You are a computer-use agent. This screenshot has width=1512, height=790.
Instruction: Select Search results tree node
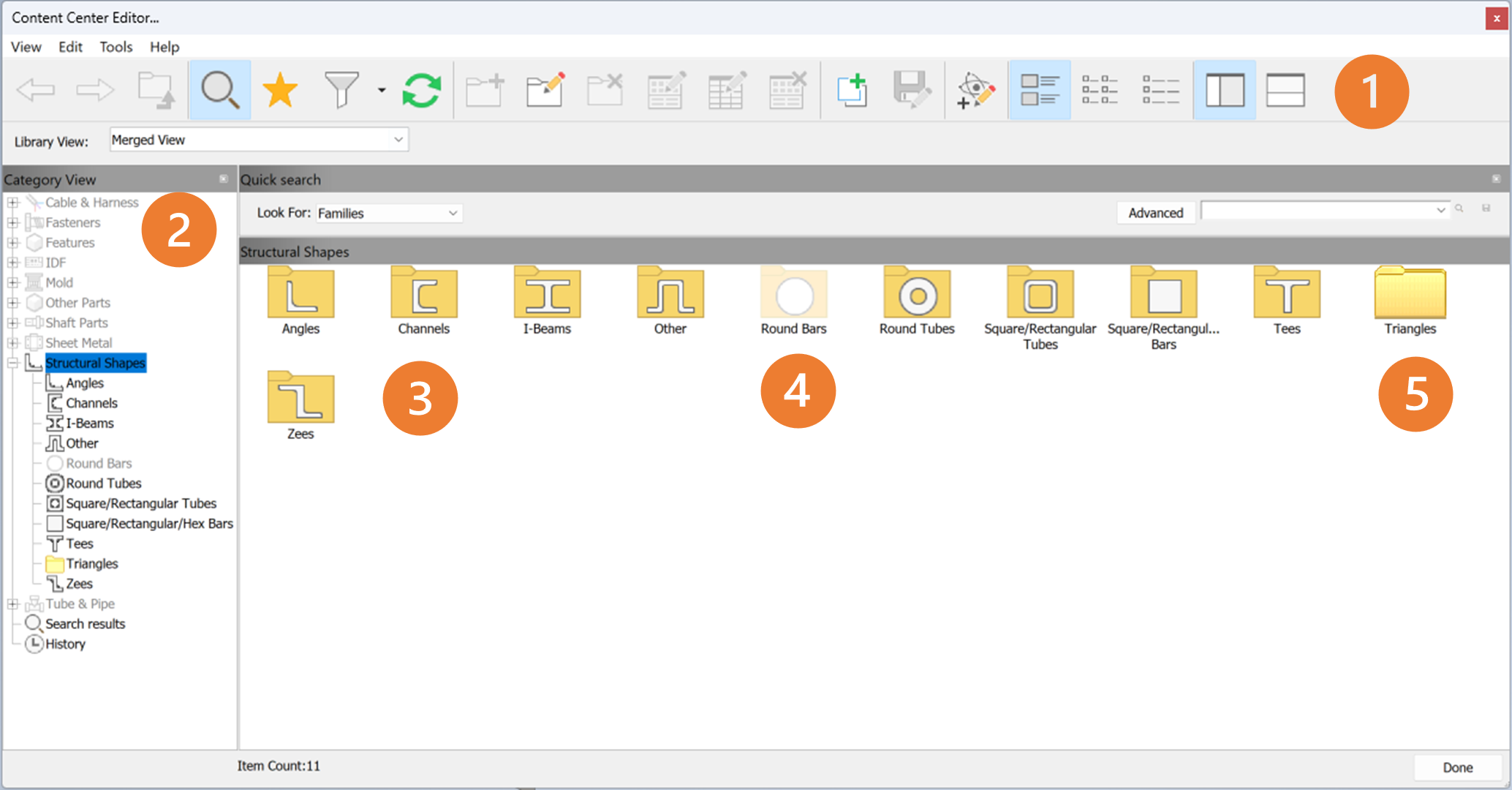[x=85, y=624]
